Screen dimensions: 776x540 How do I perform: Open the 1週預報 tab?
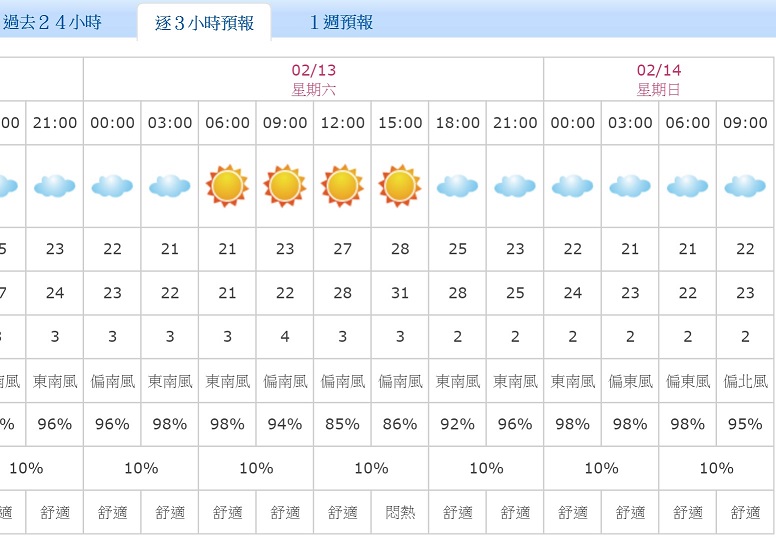click(x=341, y=22)
